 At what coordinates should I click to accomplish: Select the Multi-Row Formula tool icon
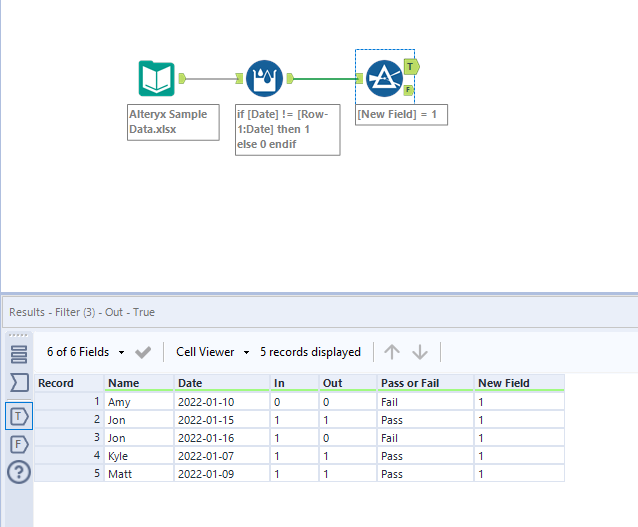click(264, 78)
